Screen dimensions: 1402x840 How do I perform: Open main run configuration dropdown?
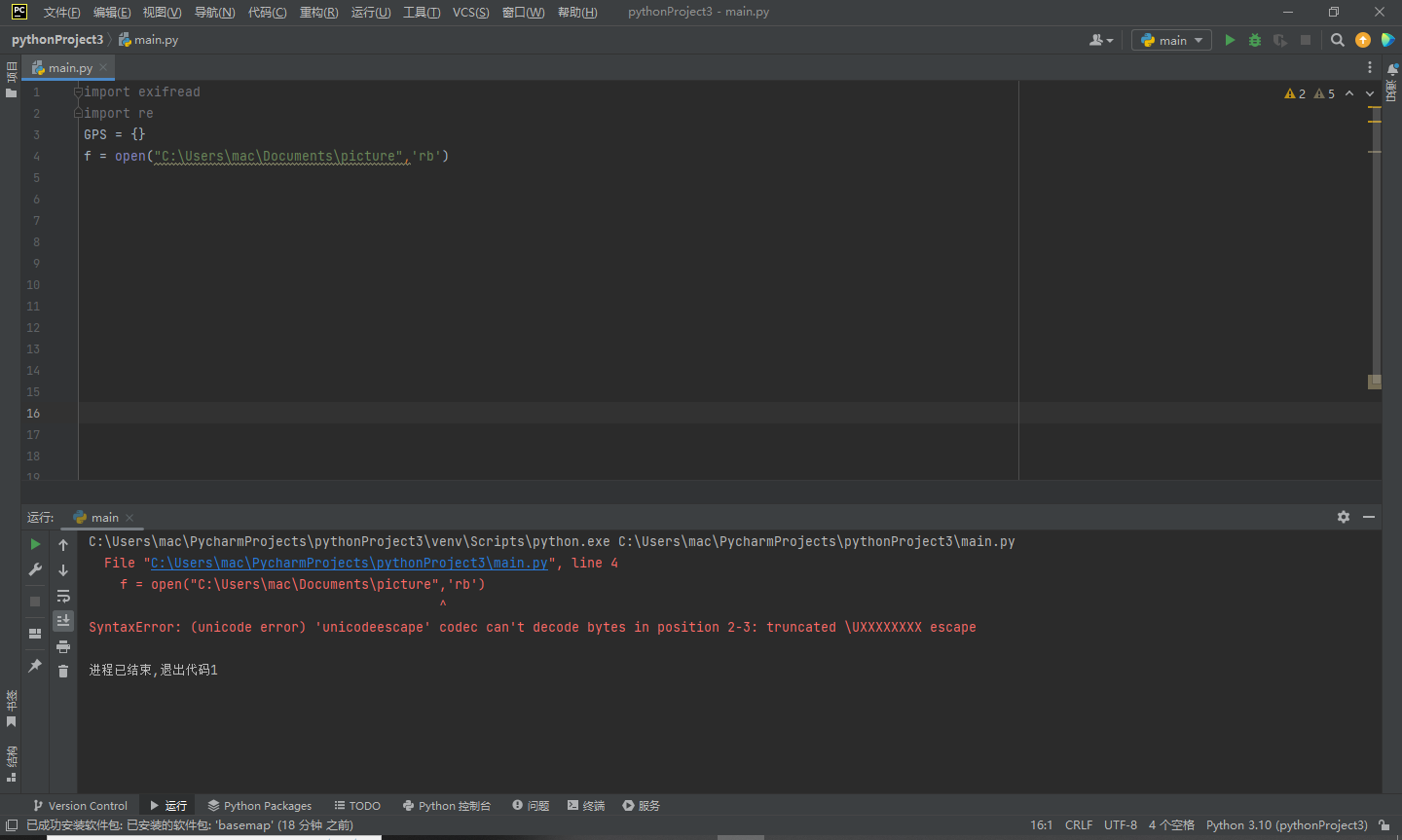click(x=1172, y=40)
